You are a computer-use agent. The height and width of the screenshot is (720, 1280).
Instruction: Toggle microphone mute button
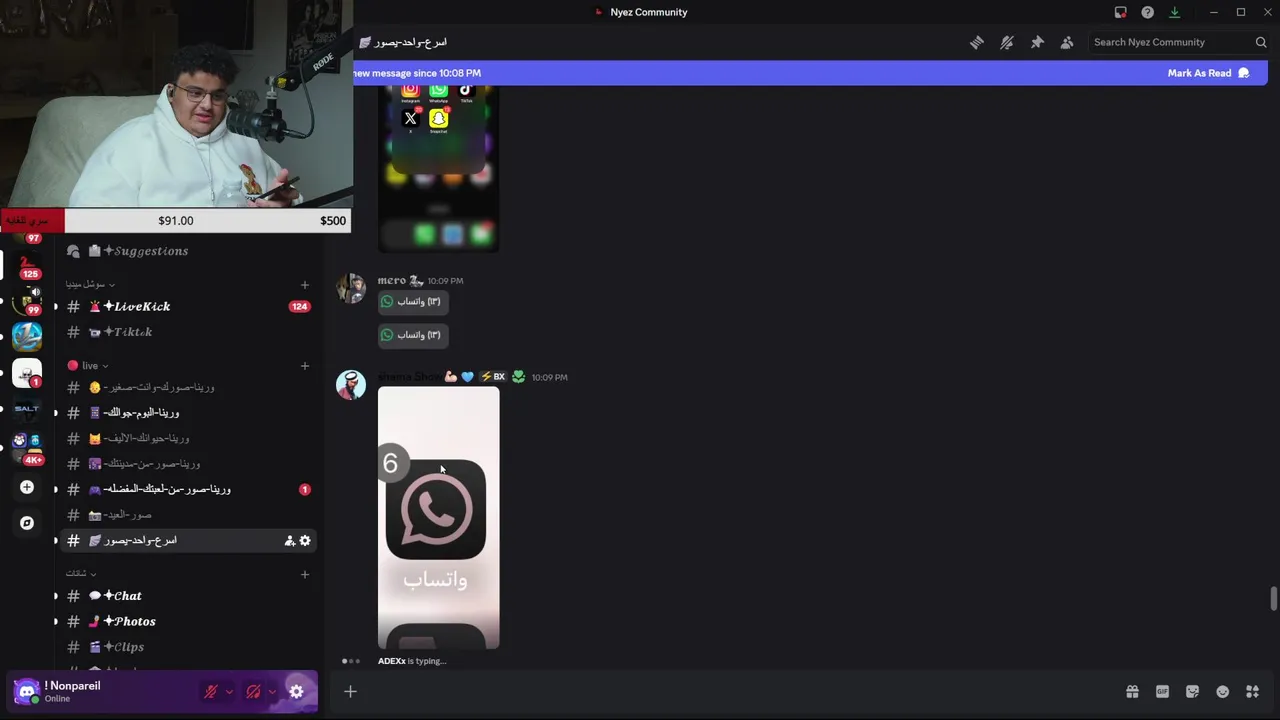point(211,691)
